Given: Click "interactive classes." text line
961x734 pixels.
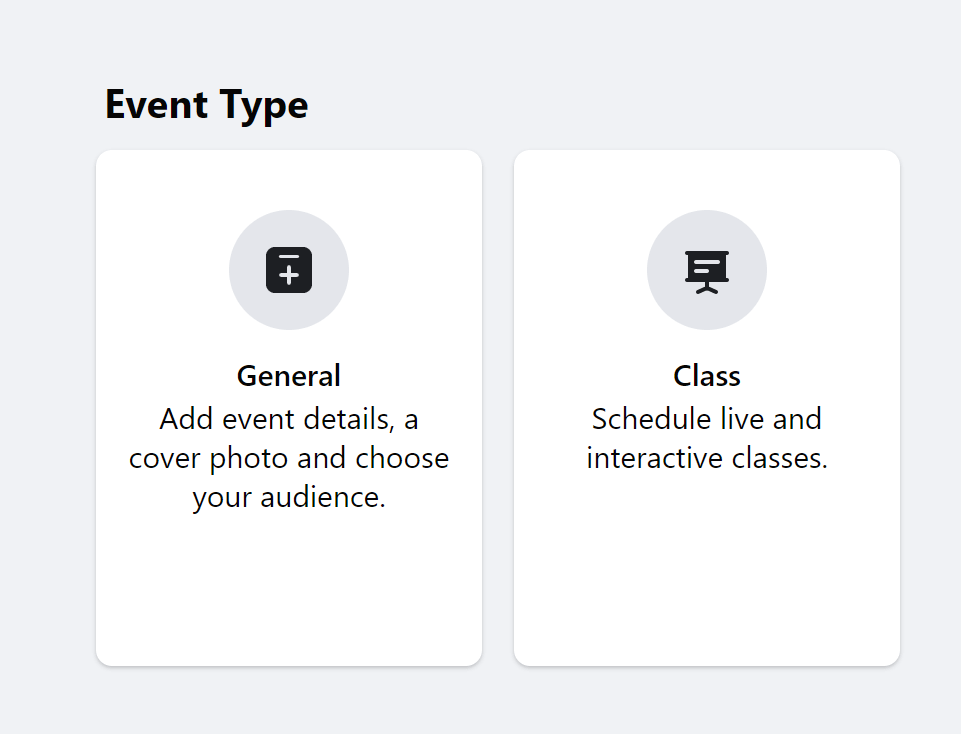Looking at the screenshot, I should click(707, 458).
